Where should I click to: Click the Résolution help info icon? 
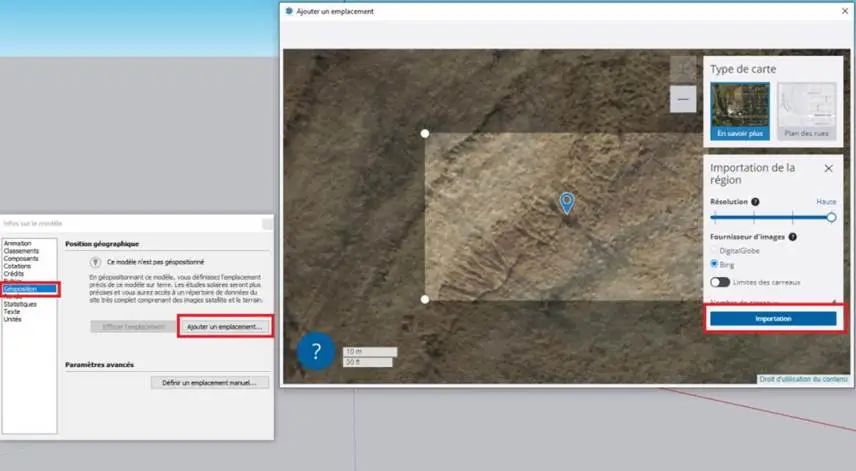point(755,202)
